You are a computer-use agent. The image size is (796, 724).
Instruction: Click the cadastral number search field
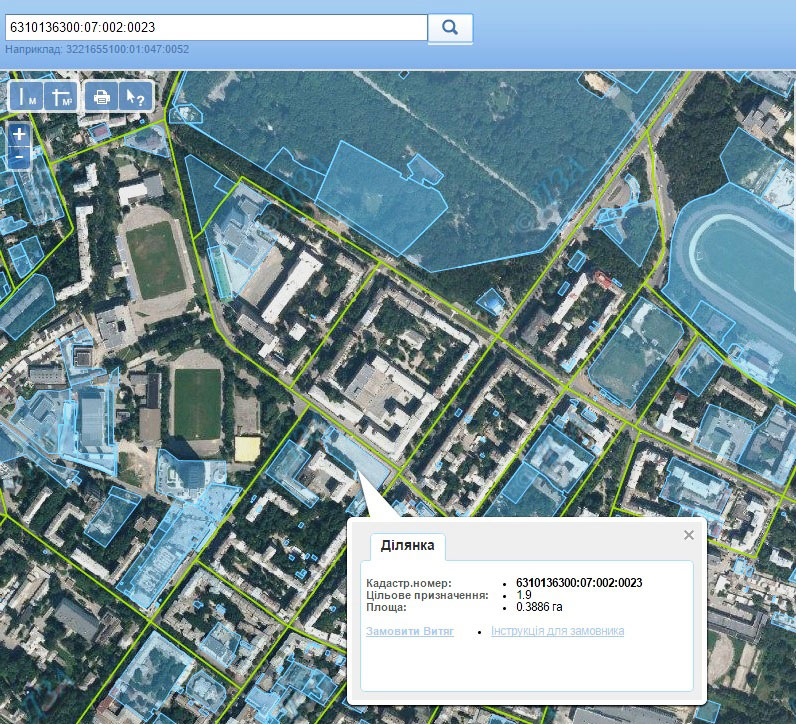215,28
